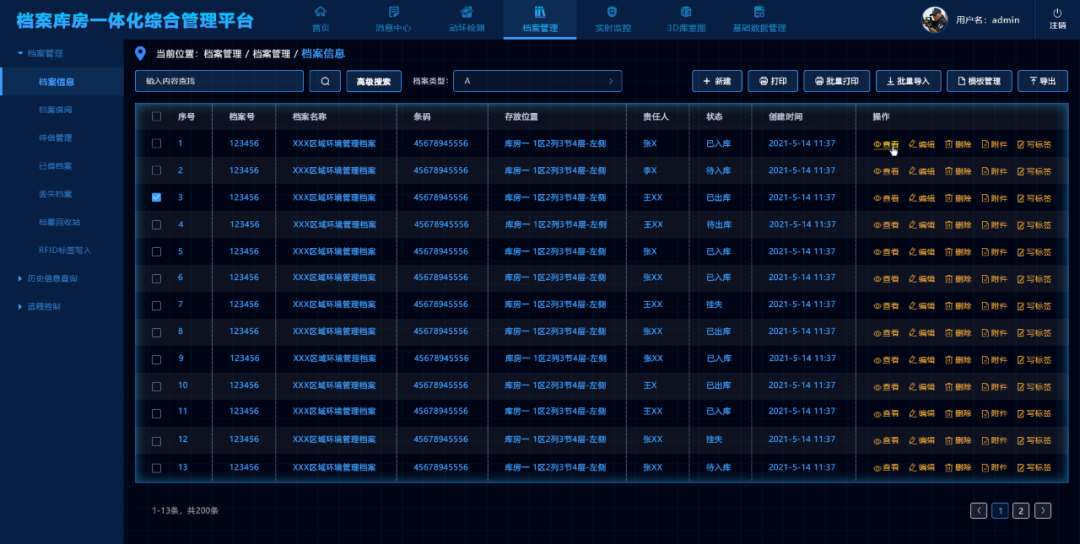Open the 档案类型 dropdown

tap(538, 81)
